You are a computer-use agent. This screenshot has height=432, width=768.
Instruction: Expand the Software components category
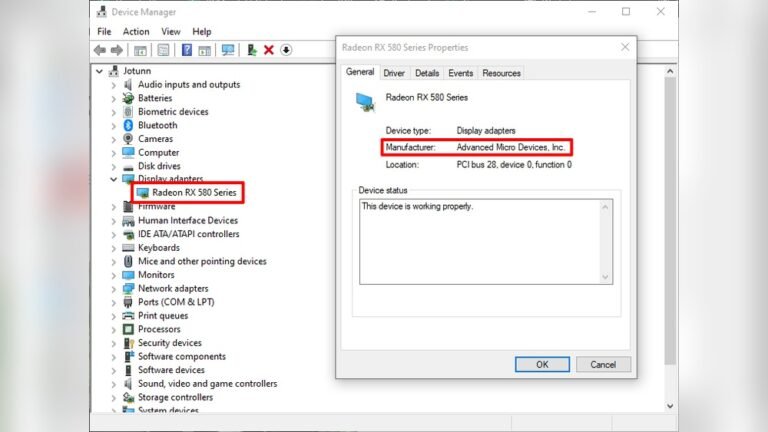114,357
